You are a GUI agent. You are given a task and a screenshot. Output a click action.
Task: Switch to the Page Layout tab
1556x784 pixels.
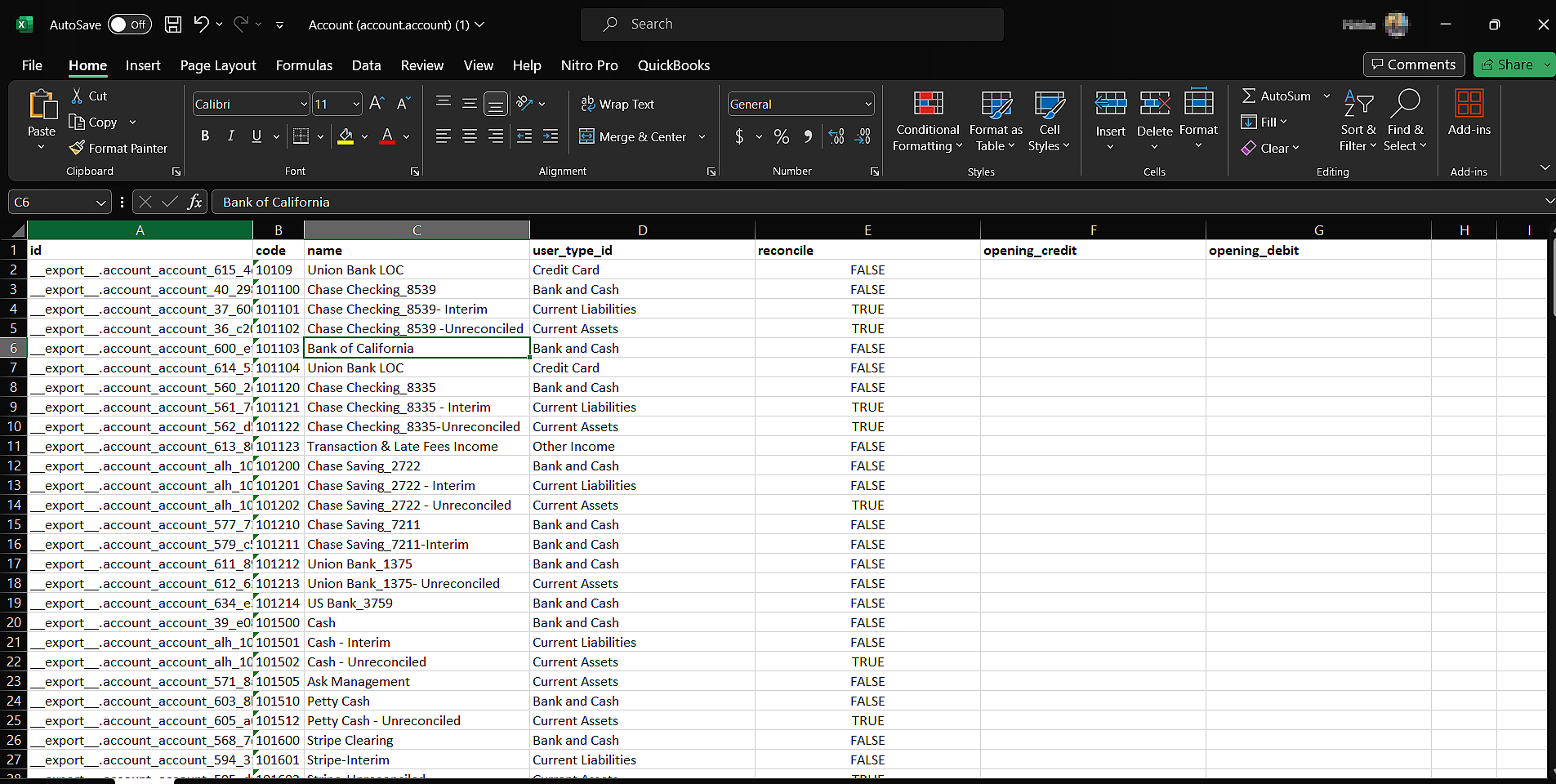coord(218,65)
